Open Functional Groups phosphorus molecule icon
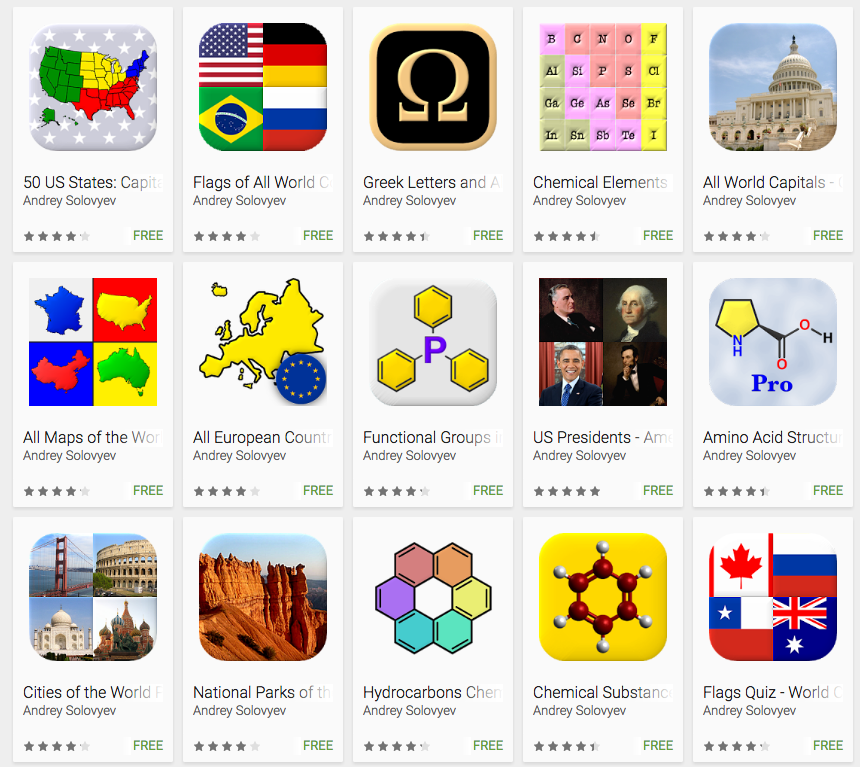 433,342
